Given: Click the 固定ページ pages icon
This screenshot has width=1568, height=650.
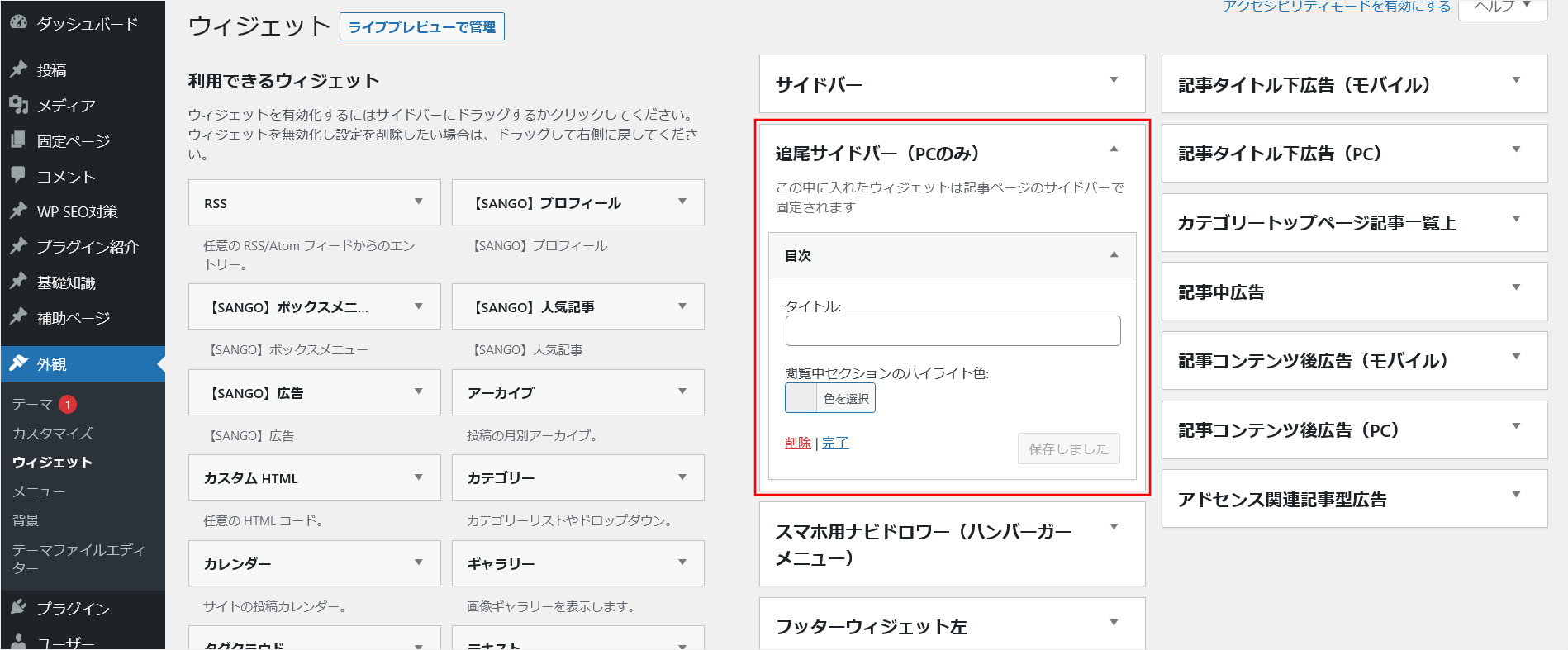Looking at the screenshot, I should (18, 140).
